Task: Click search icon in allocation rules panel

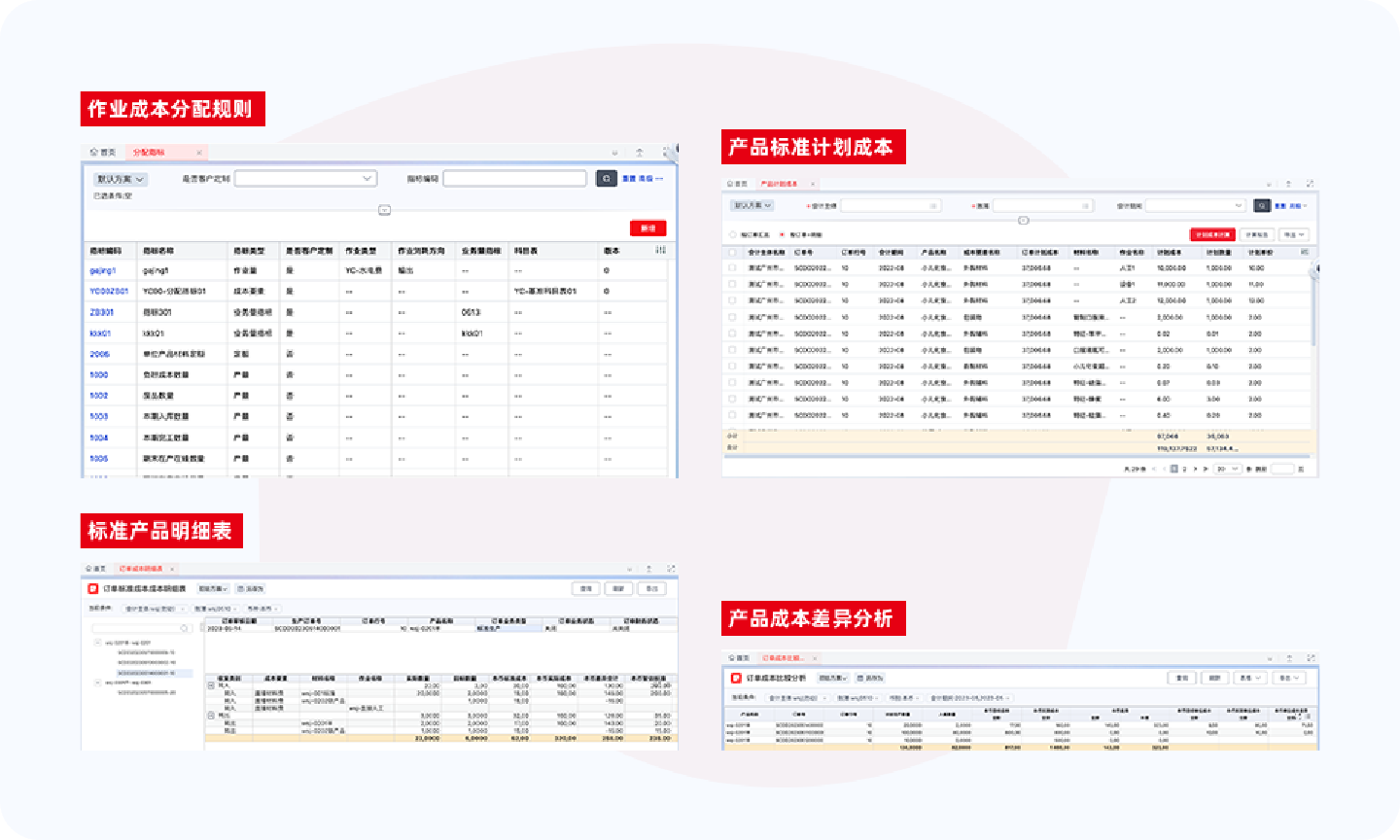Action: tap(606, 179)
